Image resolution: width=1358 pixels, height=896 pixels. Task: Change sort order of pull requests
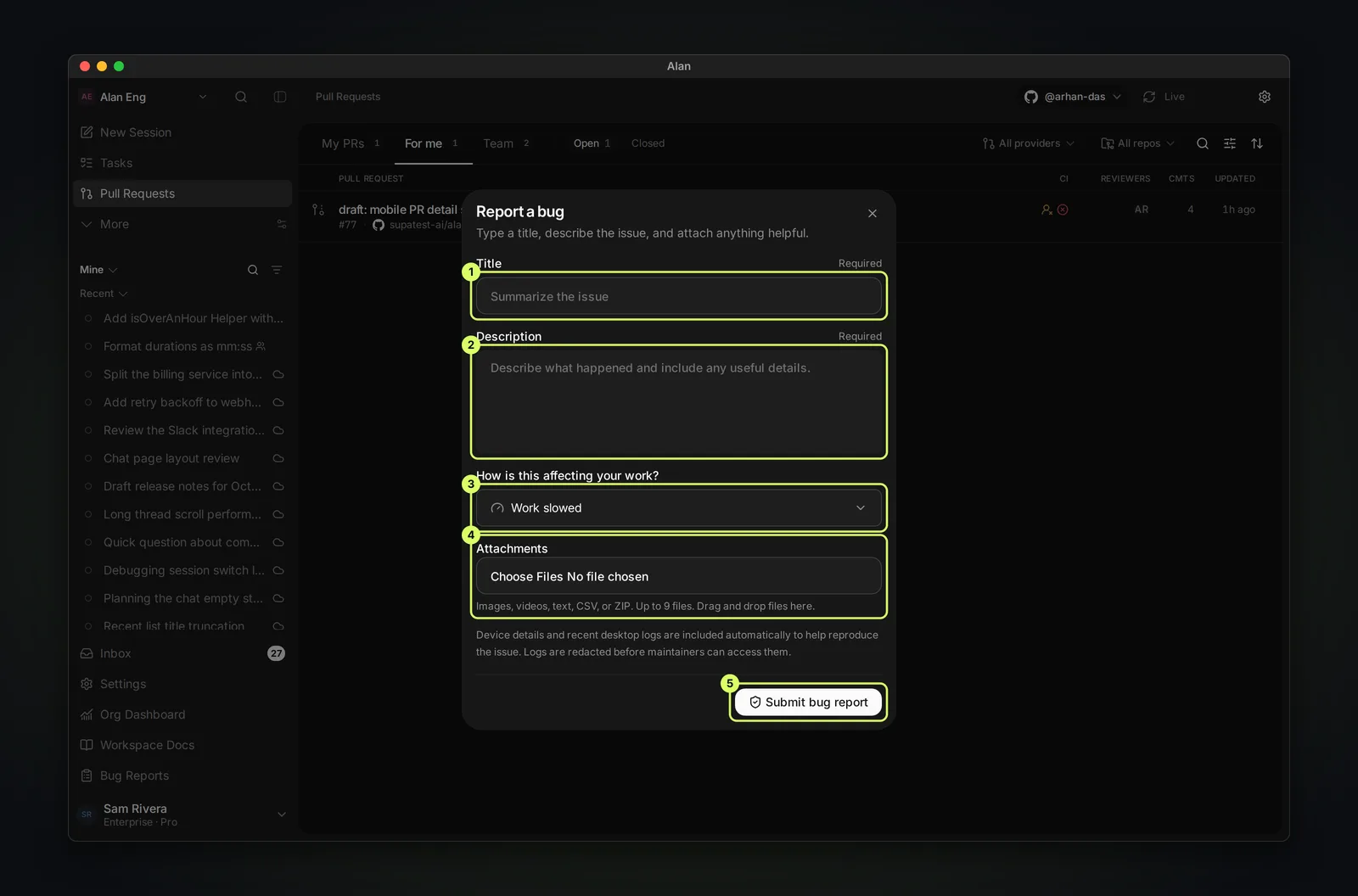1257,143
